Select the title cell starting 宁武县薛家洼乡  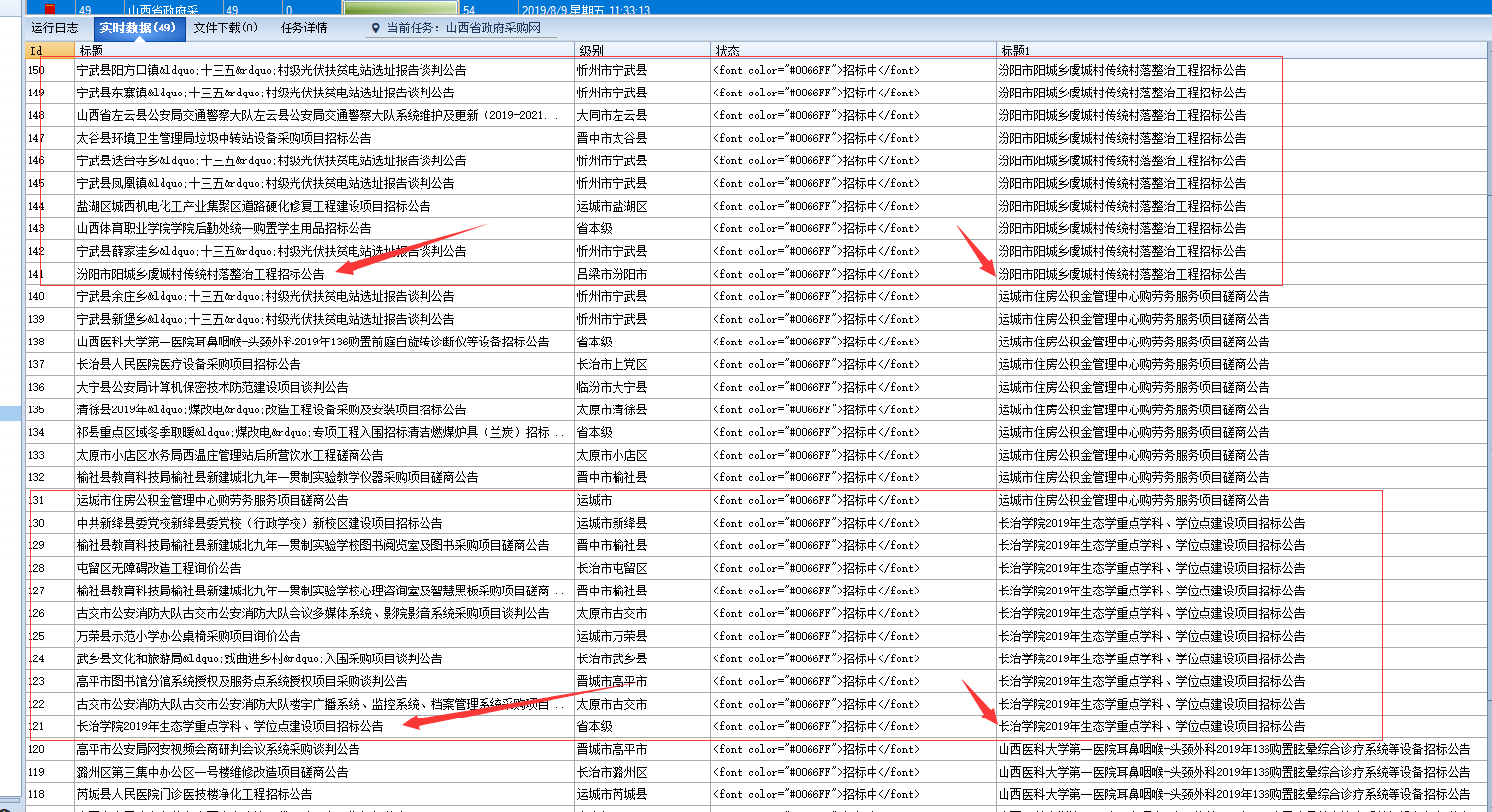point(325,251)
